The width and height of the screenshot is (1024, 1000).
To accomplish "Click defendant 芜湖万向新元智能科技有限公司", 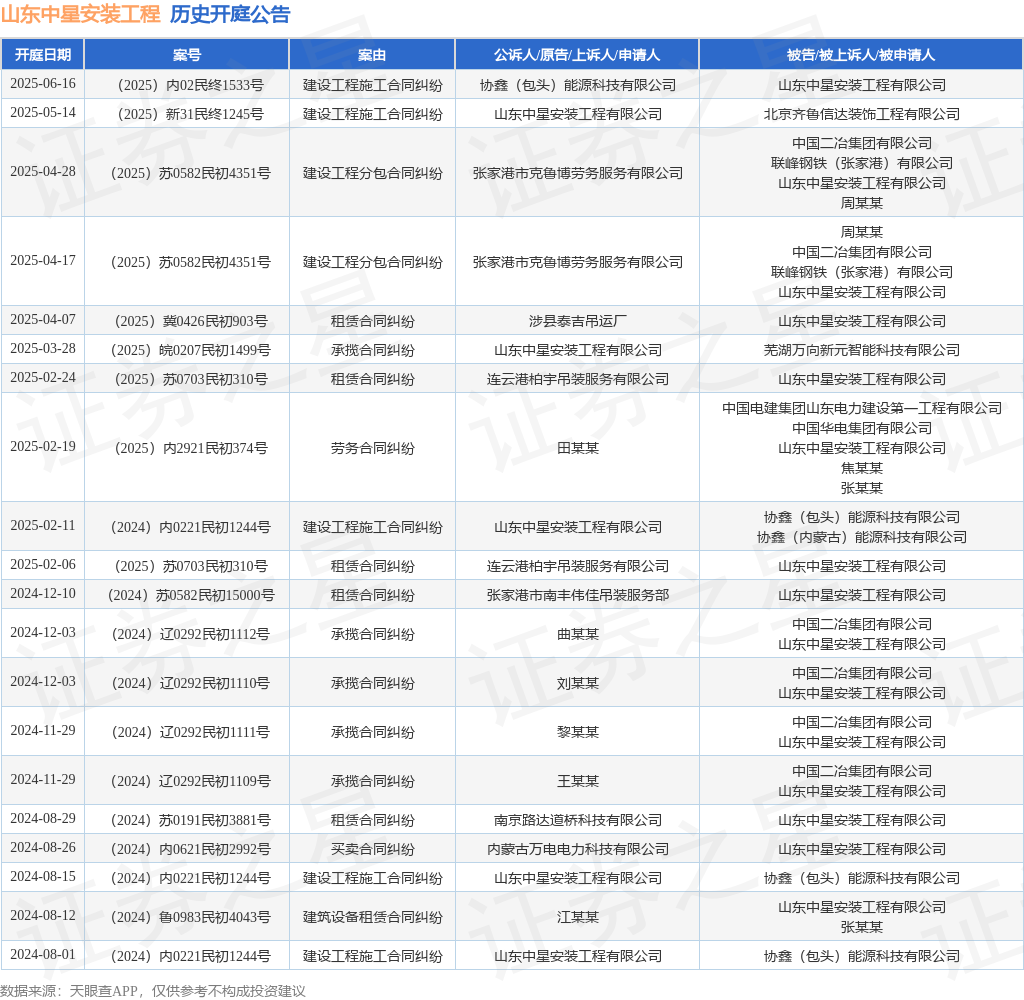I will point(861,350).
